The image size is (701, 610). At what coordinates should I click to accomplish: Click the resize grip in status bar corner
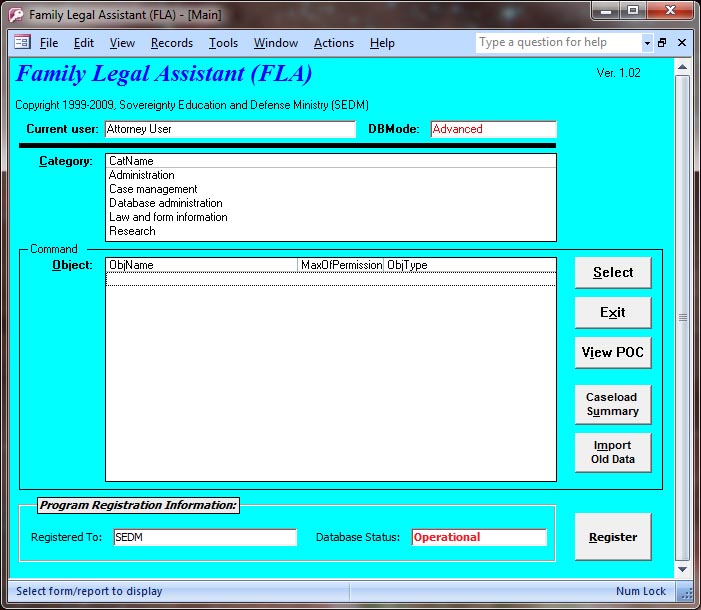[685, 593]
